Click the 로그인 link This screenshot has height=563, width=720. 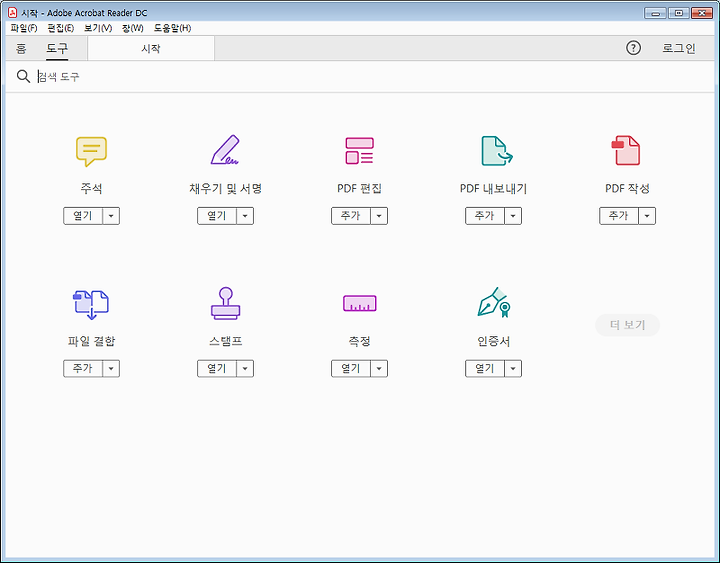pyautogui.click(x=679, y=48)
